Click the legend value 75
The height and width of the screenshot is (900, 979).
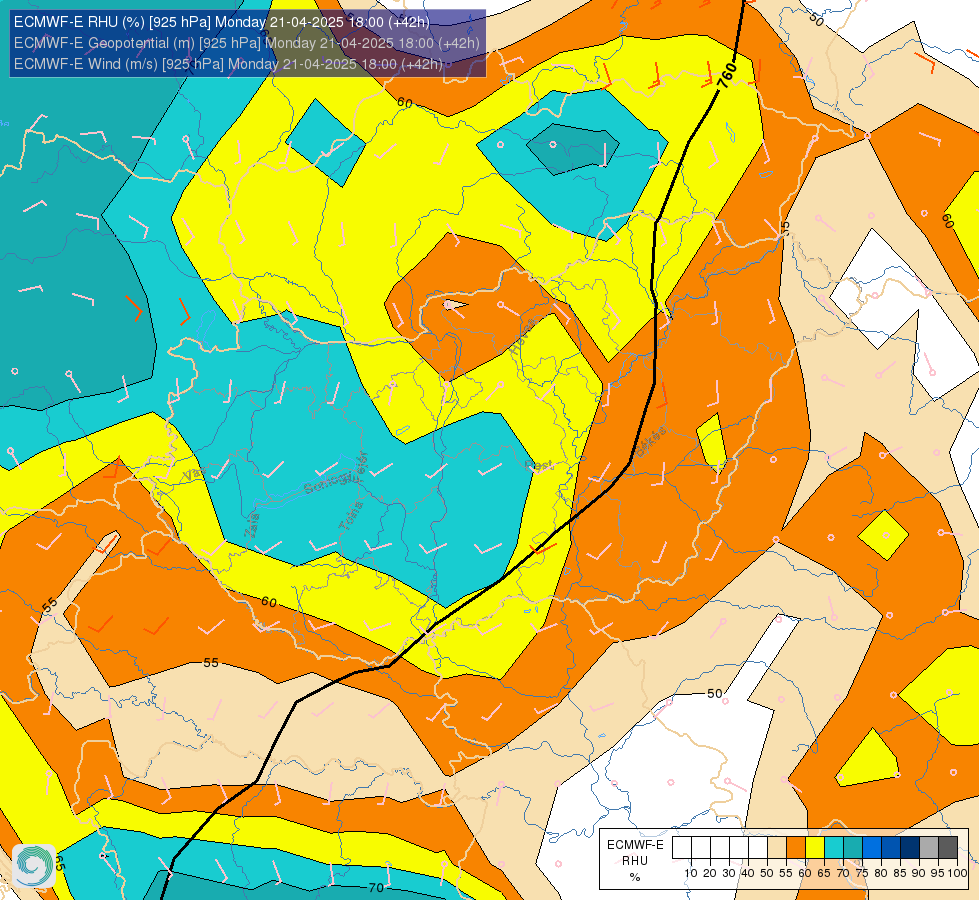click(862, 873)
